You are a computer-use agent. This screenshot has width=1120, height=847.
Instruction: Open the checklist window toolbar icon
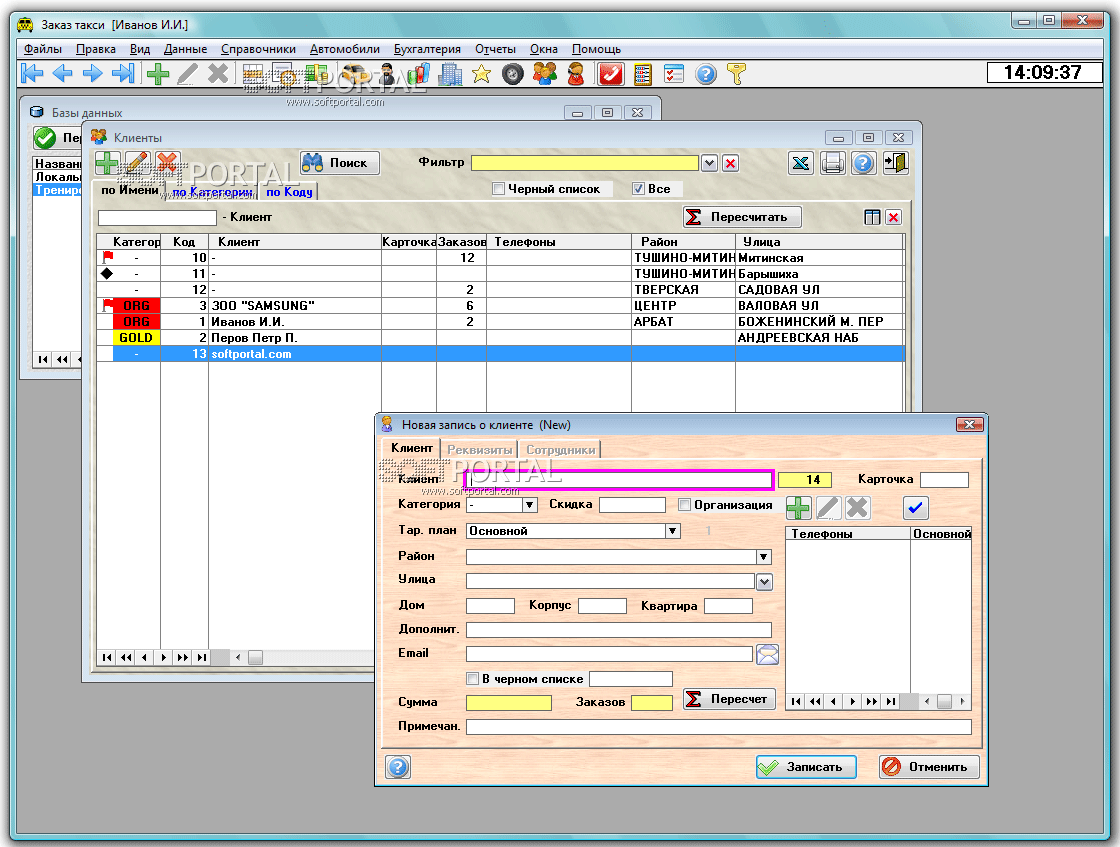[674, 74]
